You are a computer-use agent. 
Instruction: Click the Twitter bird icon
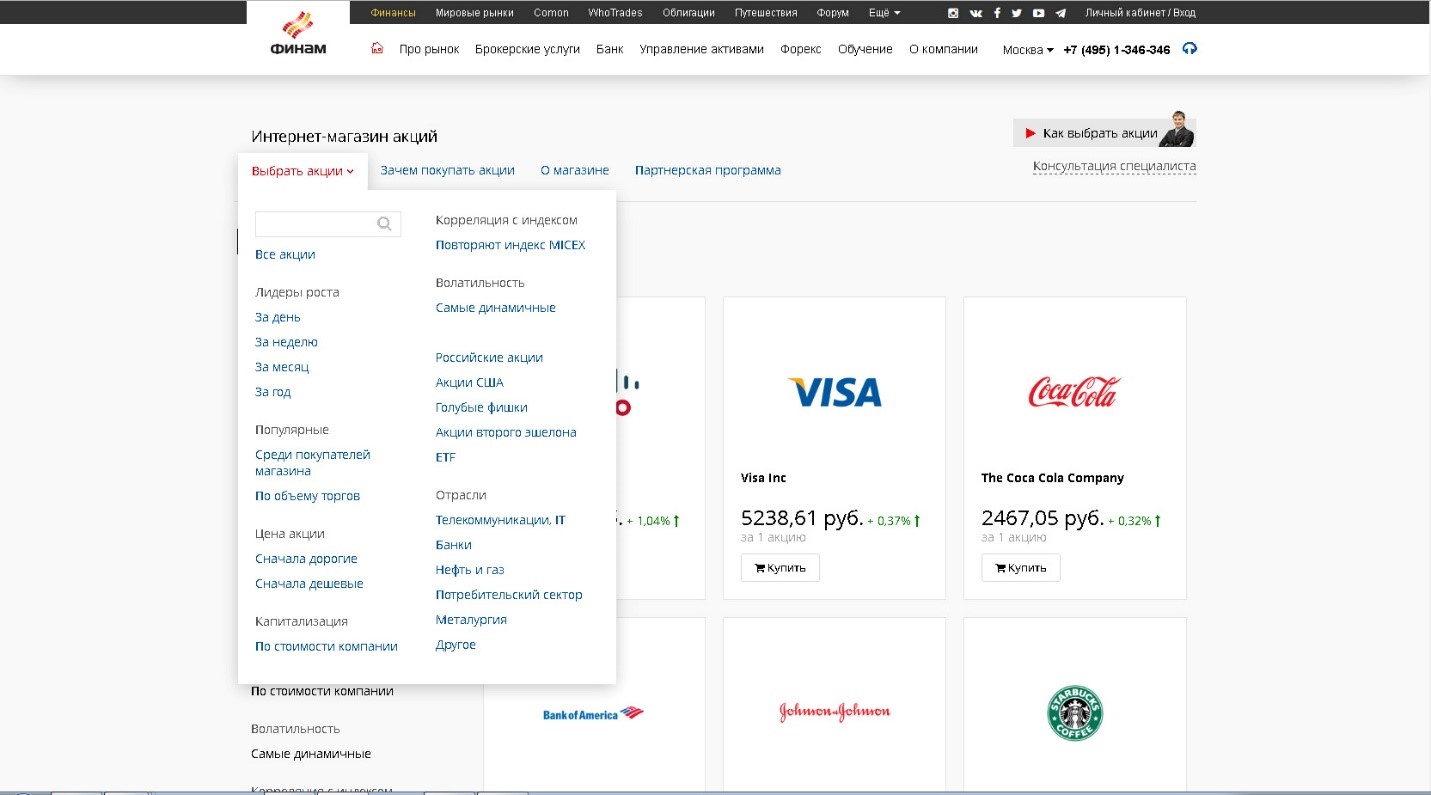(1017, 13)
